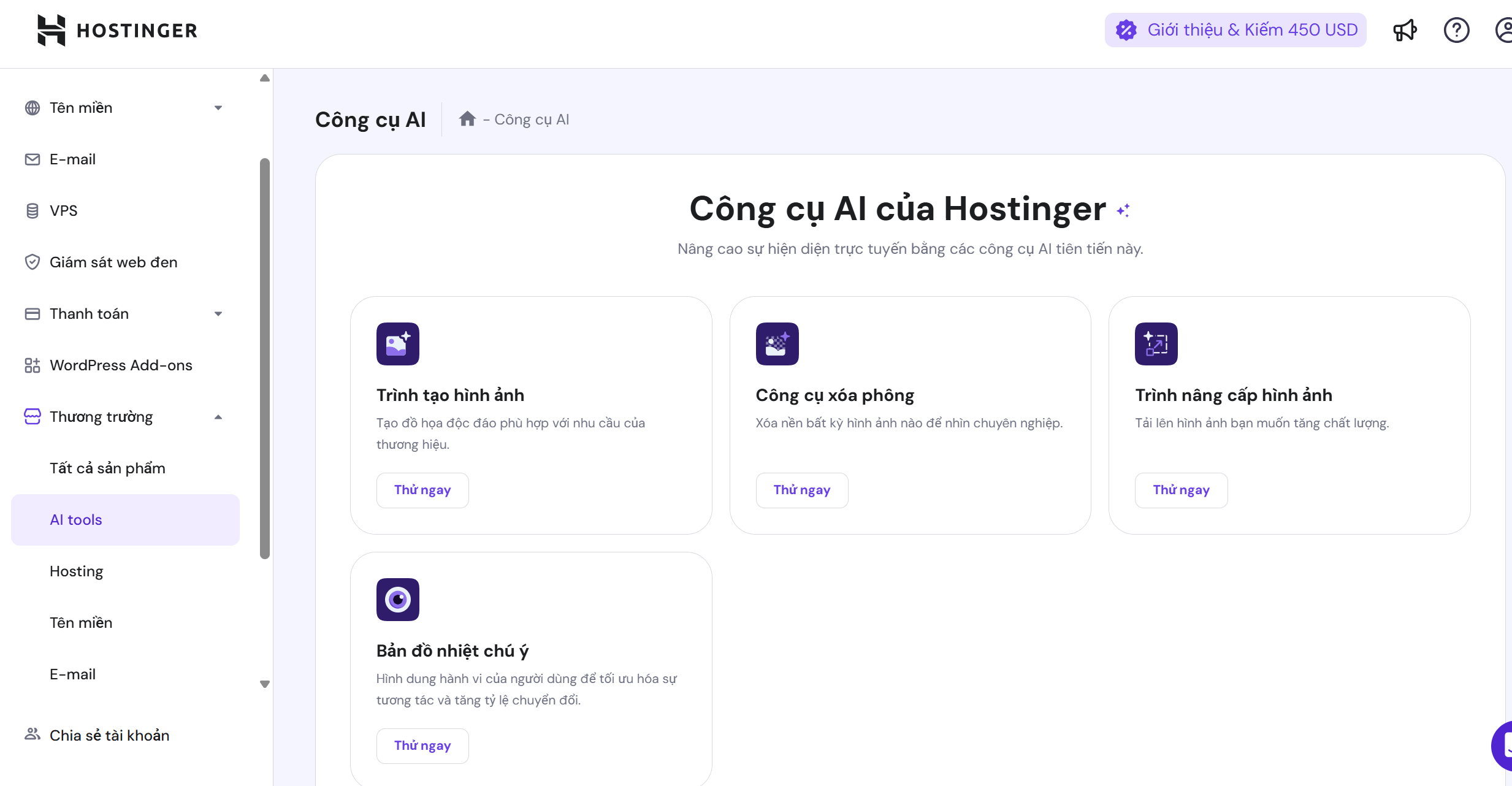Click the VPS server icon
Image resolution: width=1512 pixels, height=786 pixels.
pyautogui.click(x=32, y=211)
